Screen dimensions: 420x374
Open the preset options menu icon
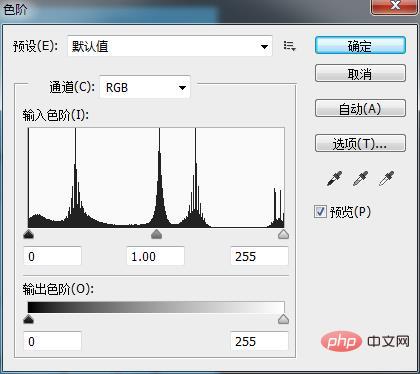pyautogui.click(x=289, y=46)
